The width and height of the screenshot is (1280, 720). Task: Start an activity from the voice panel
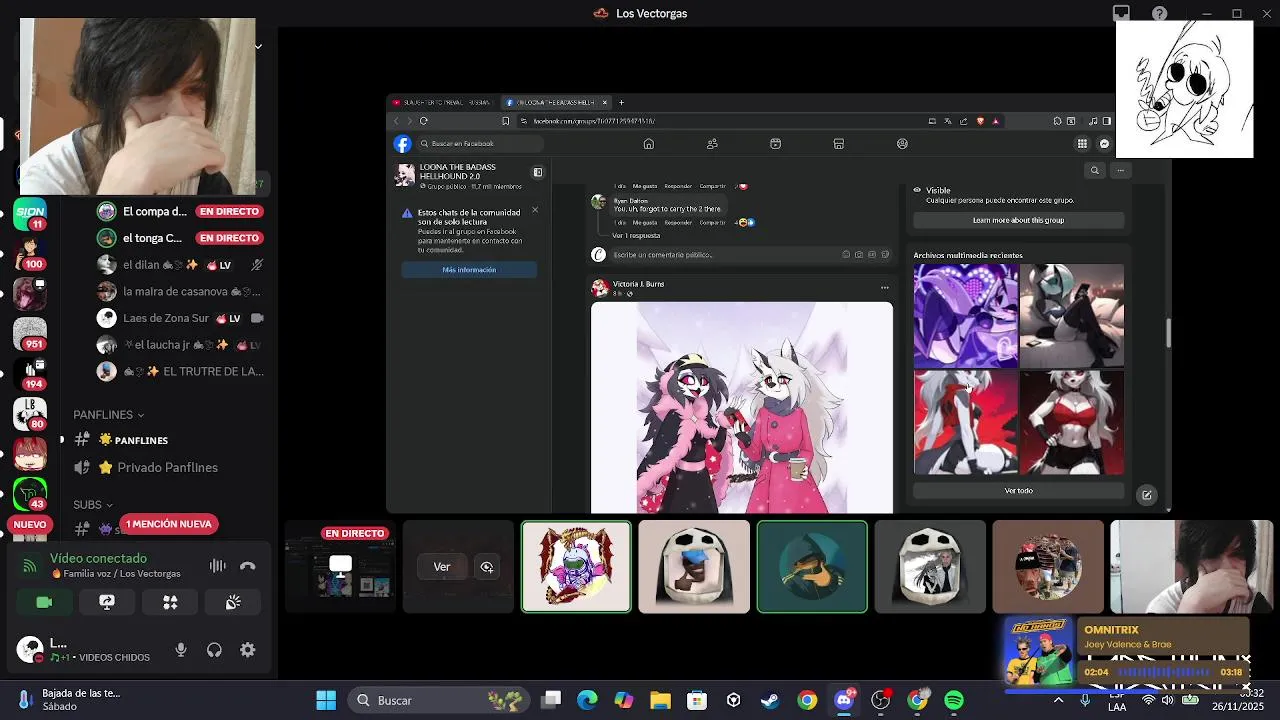pos(170,602)
